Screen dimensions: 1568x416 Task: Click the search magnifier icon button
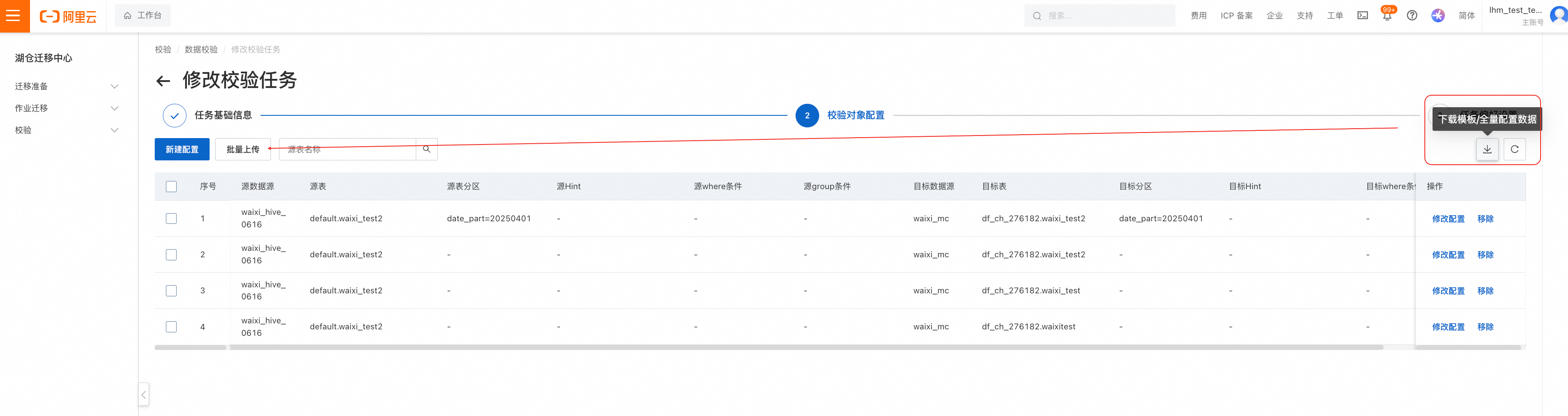[427, 149]
